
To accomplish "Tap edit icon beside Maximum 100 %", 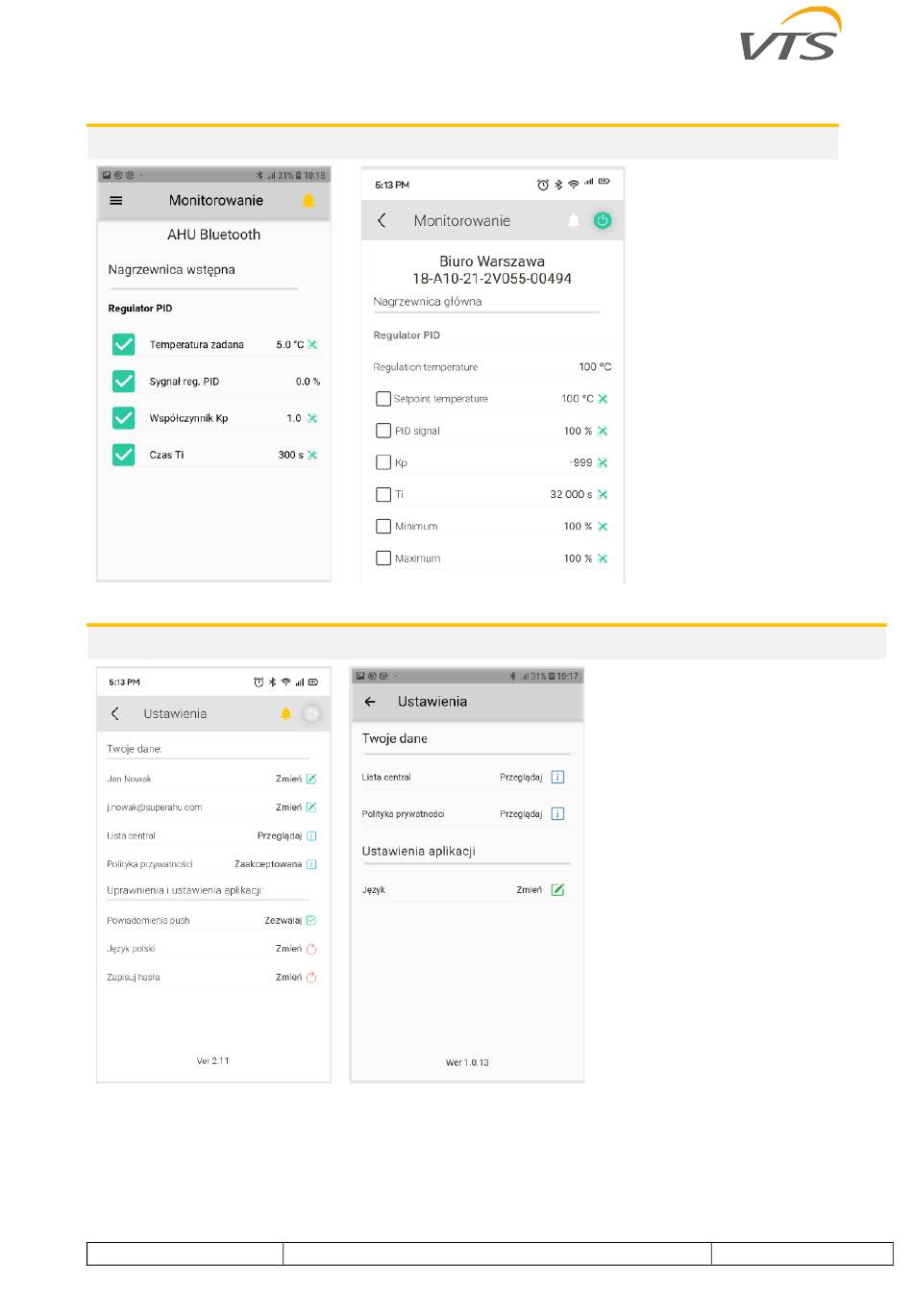I will pyautogui.click(x=603, y=558).
